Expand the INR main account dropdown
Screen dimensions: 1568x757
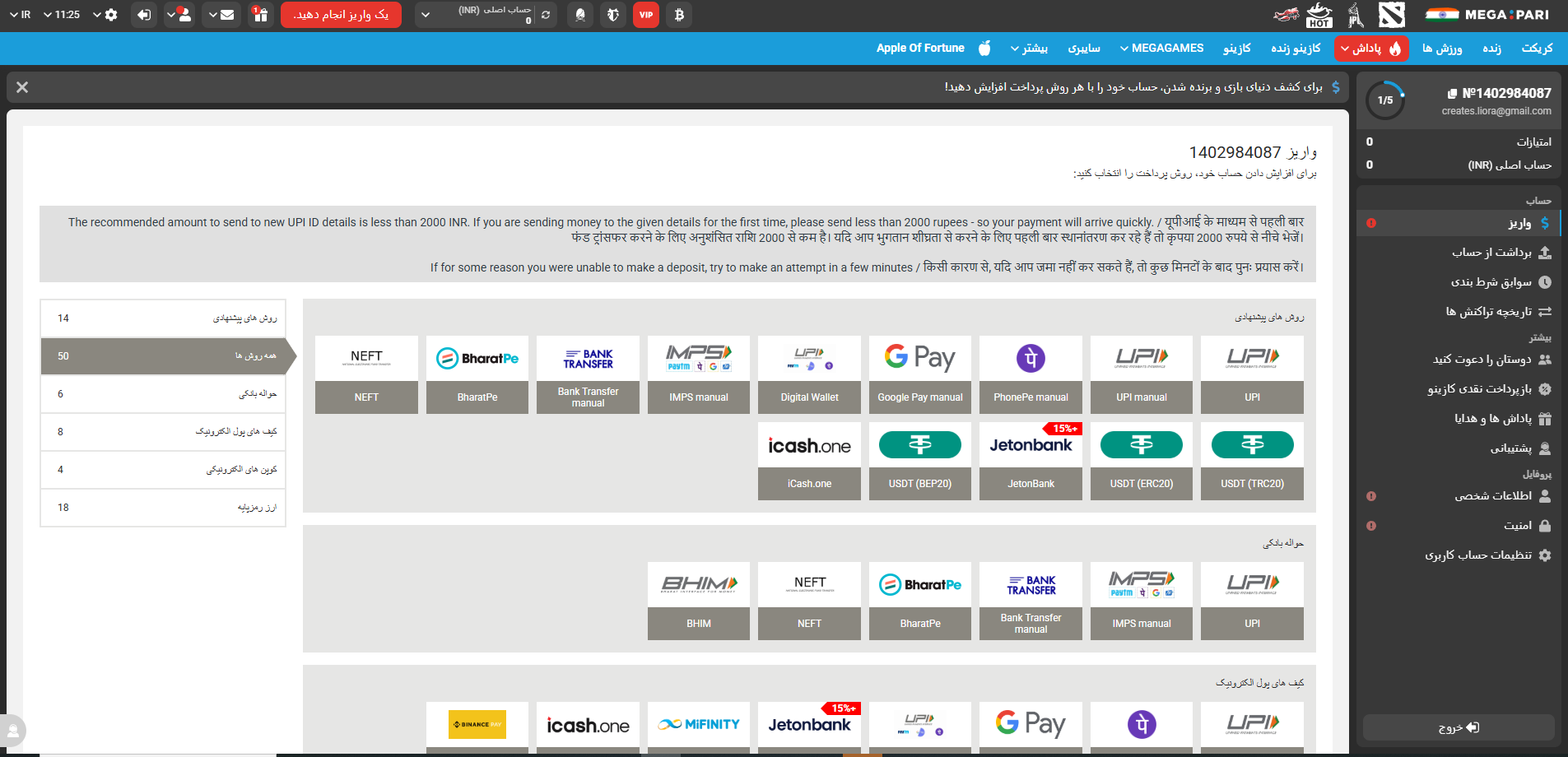(425, 15)
